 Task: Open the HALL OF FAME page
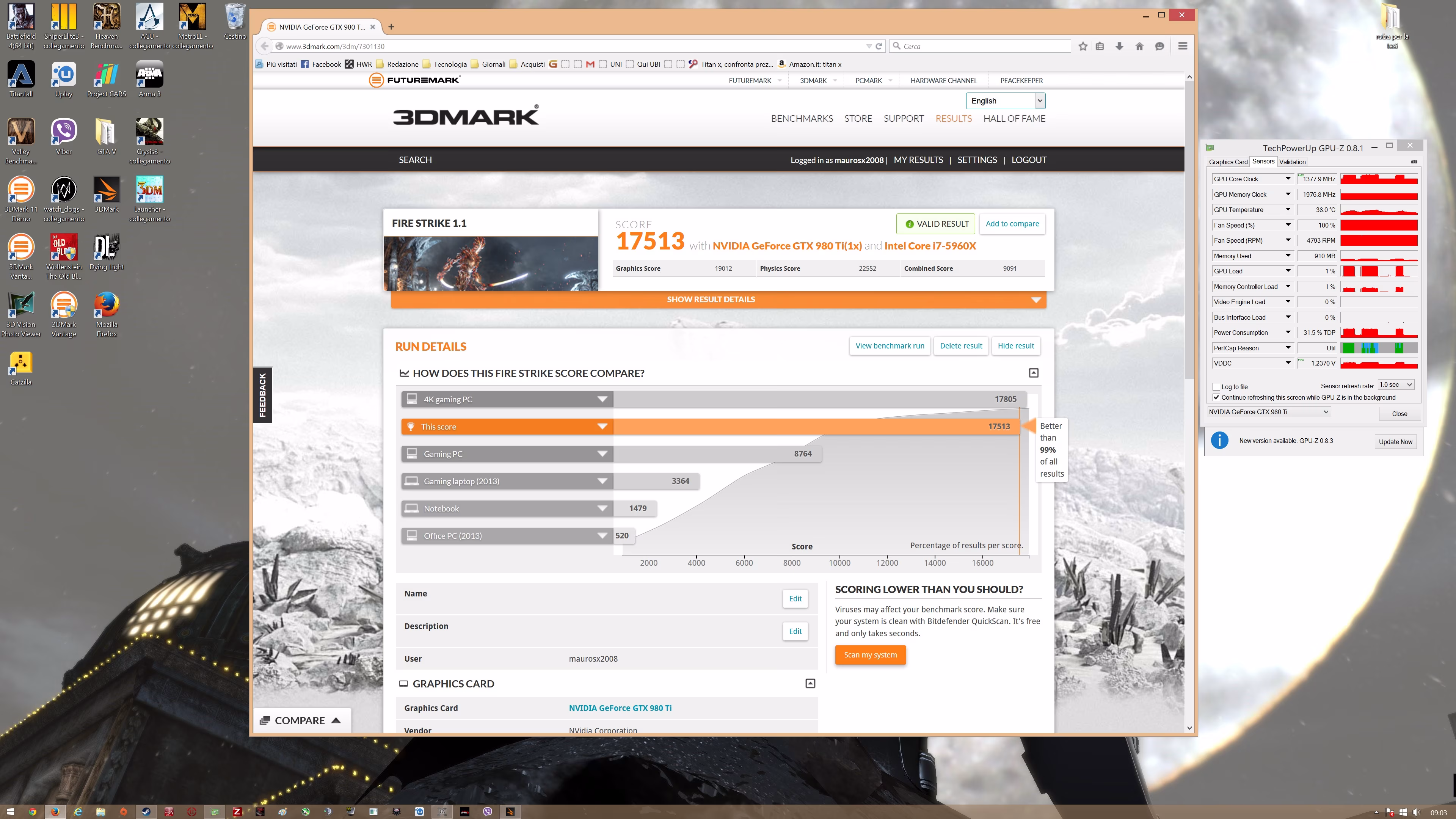[1014, 119]
